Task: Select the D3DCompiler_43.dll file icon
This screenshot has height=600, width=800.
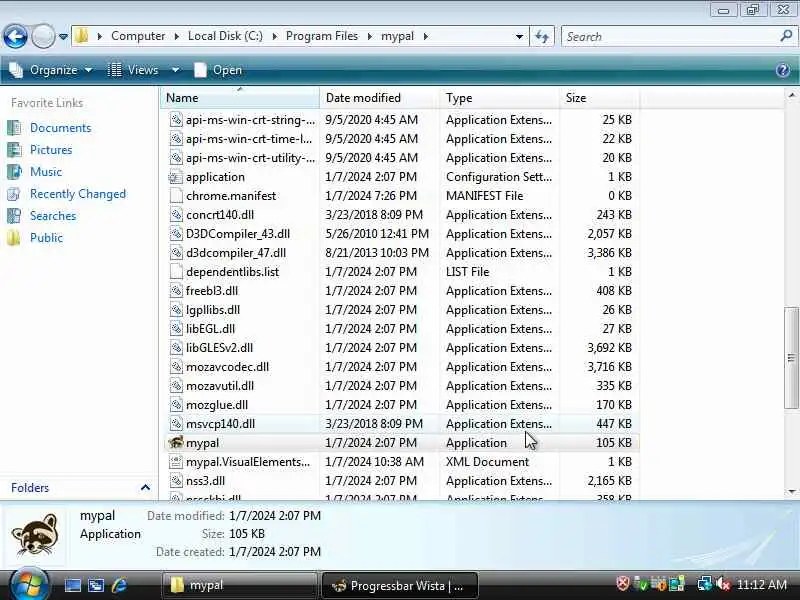Action: coord(176,234)
